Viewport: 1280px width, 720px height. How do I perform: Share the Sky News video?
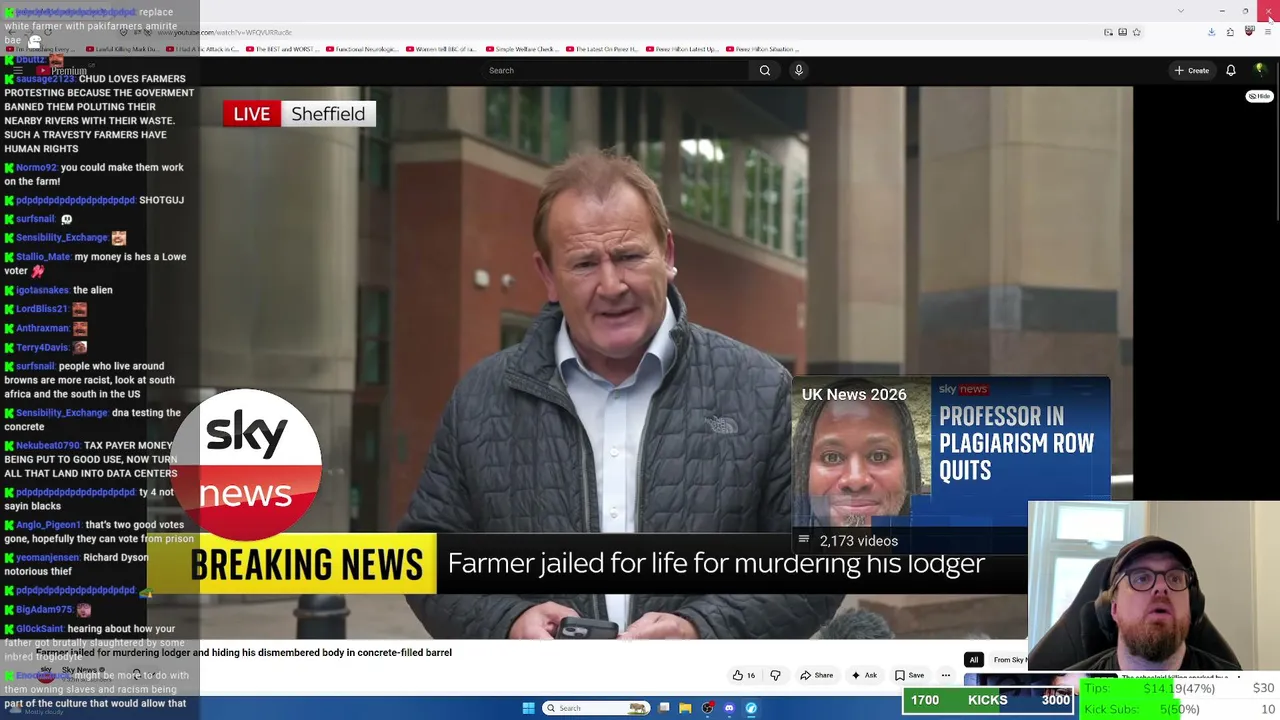click(816, 675)
